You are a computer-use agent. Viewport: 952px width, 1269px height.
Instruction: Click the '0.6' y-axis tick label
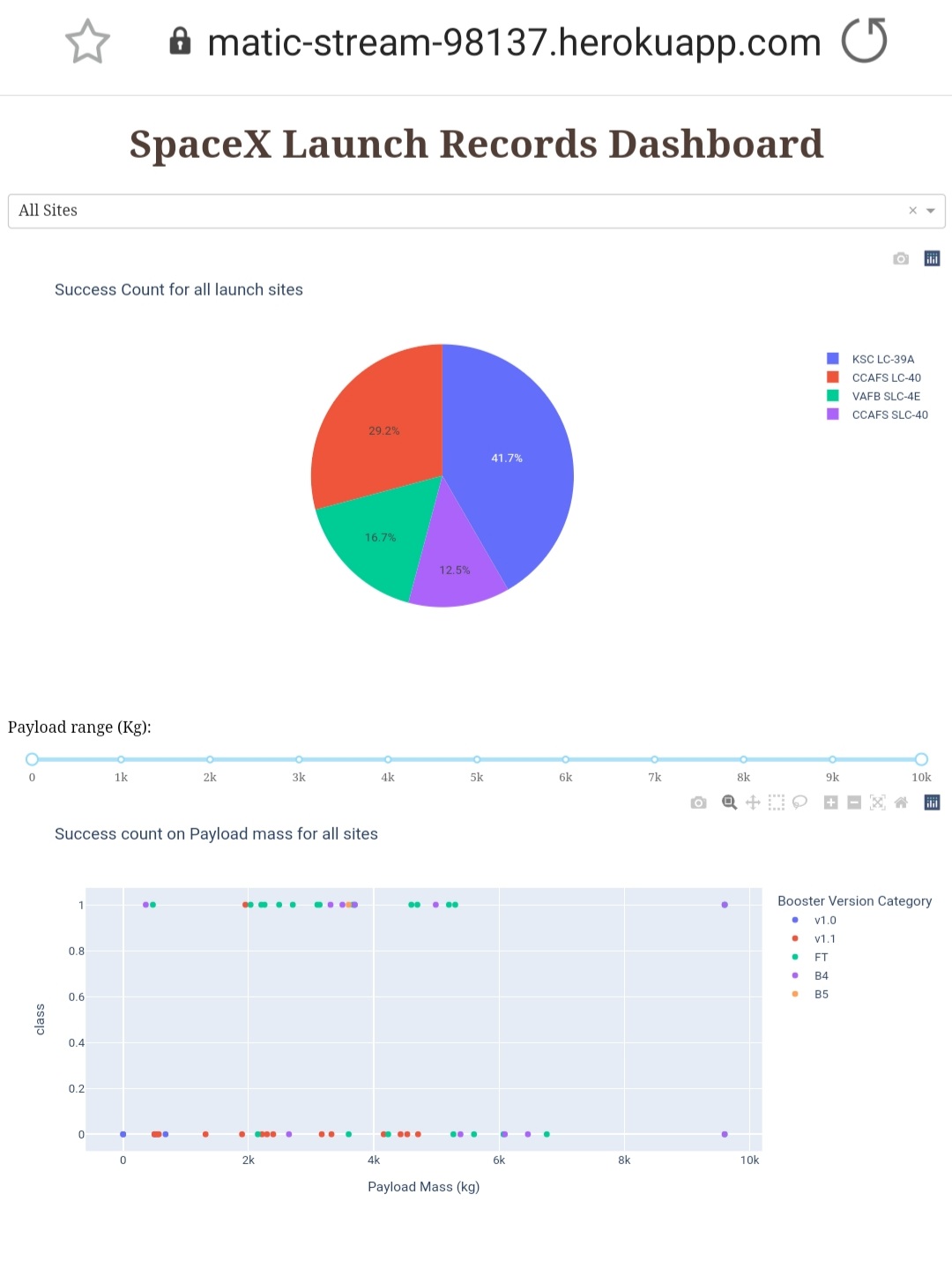pos(77,997)
